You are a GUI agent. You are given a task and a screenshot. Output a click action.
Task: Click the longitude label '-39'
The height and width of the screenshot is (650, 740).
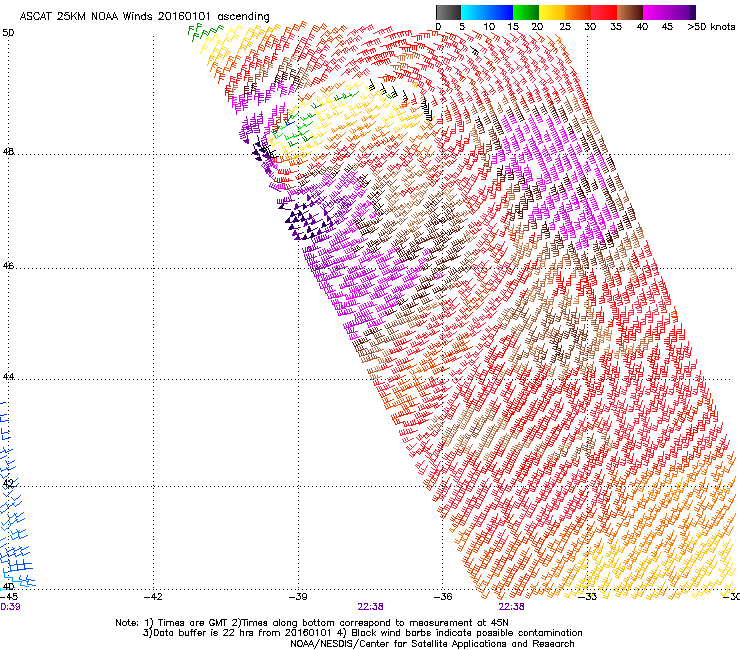click(298, 597)
